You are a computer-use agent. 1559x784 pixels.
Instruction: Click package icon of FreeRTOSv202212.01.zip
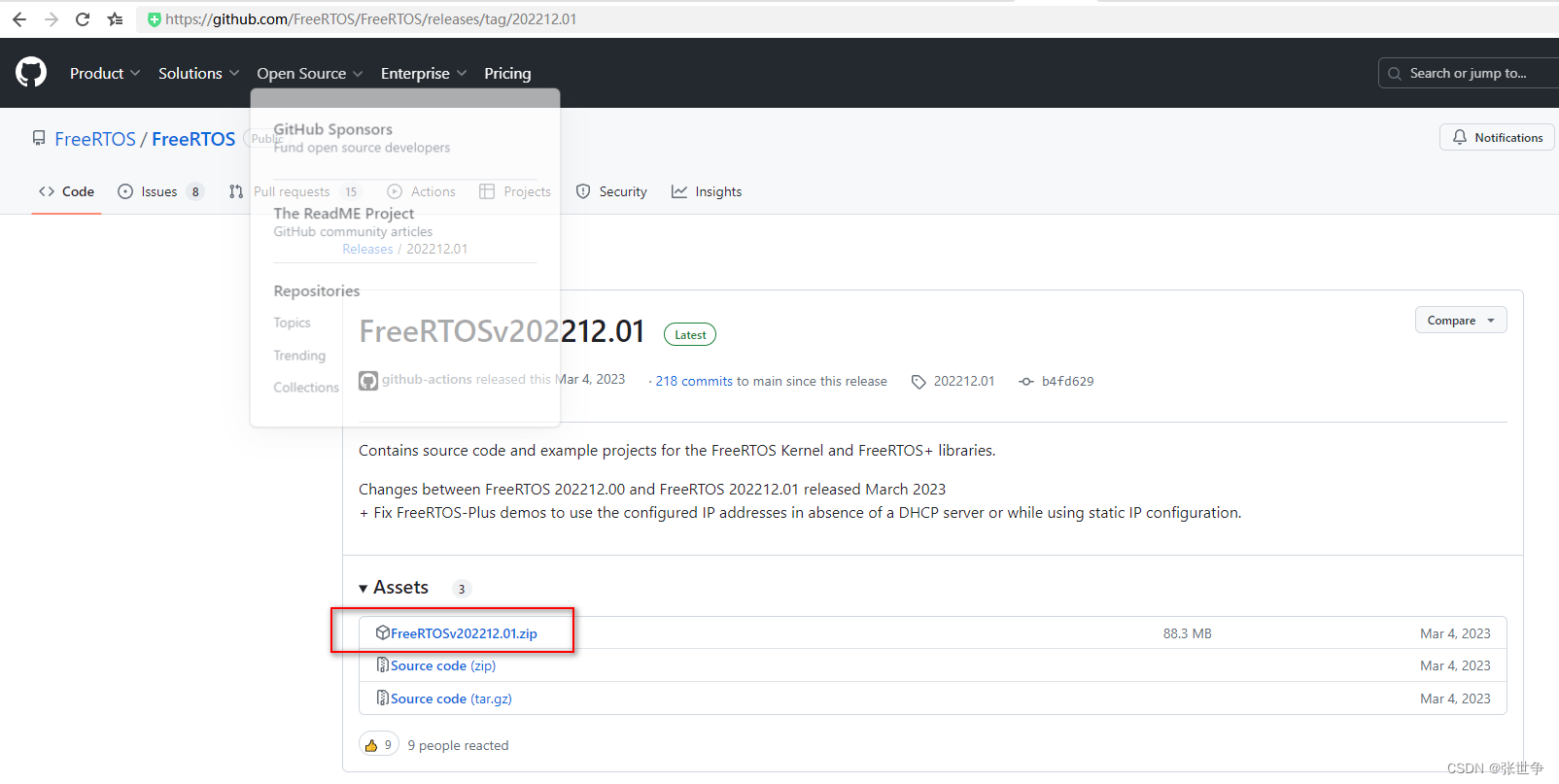[x=383, y=632]
